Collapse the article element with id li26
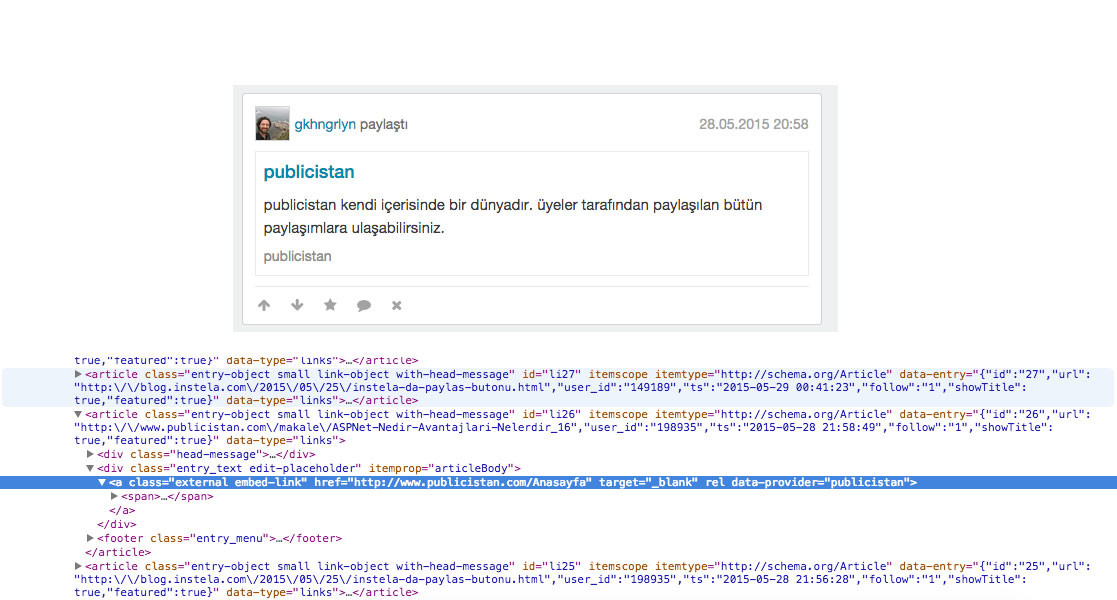 pos(78,414)
